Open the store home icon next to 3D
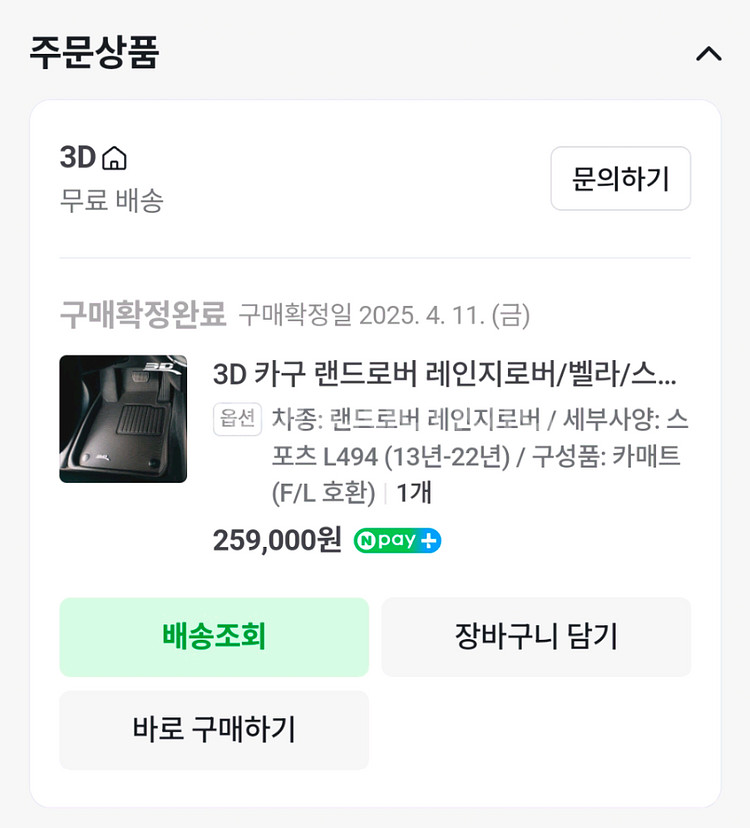This screenshot has width=750, height=828. pos(115,158)
